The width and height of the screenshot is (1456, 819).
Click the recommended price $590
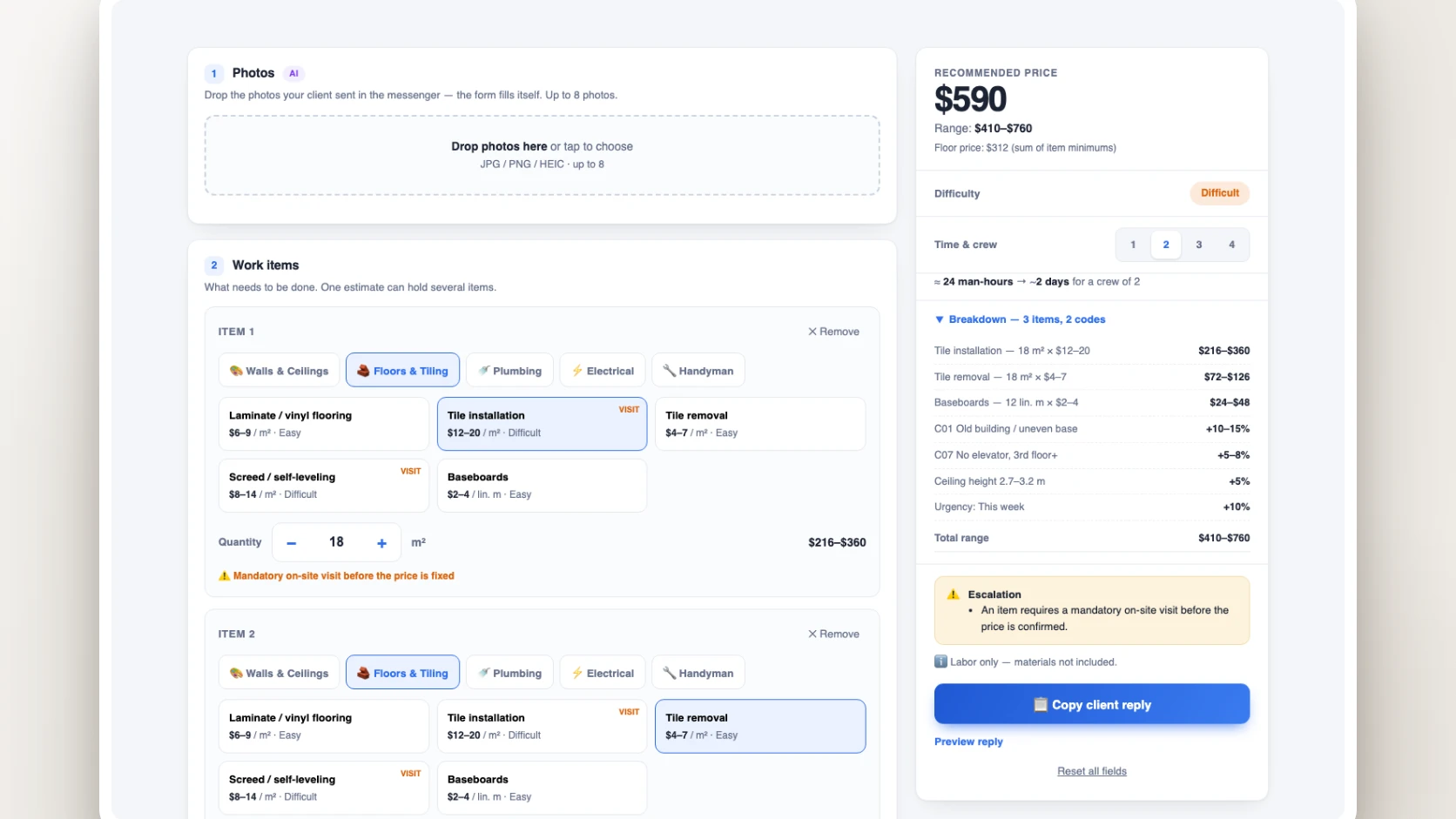coord(970,99)
